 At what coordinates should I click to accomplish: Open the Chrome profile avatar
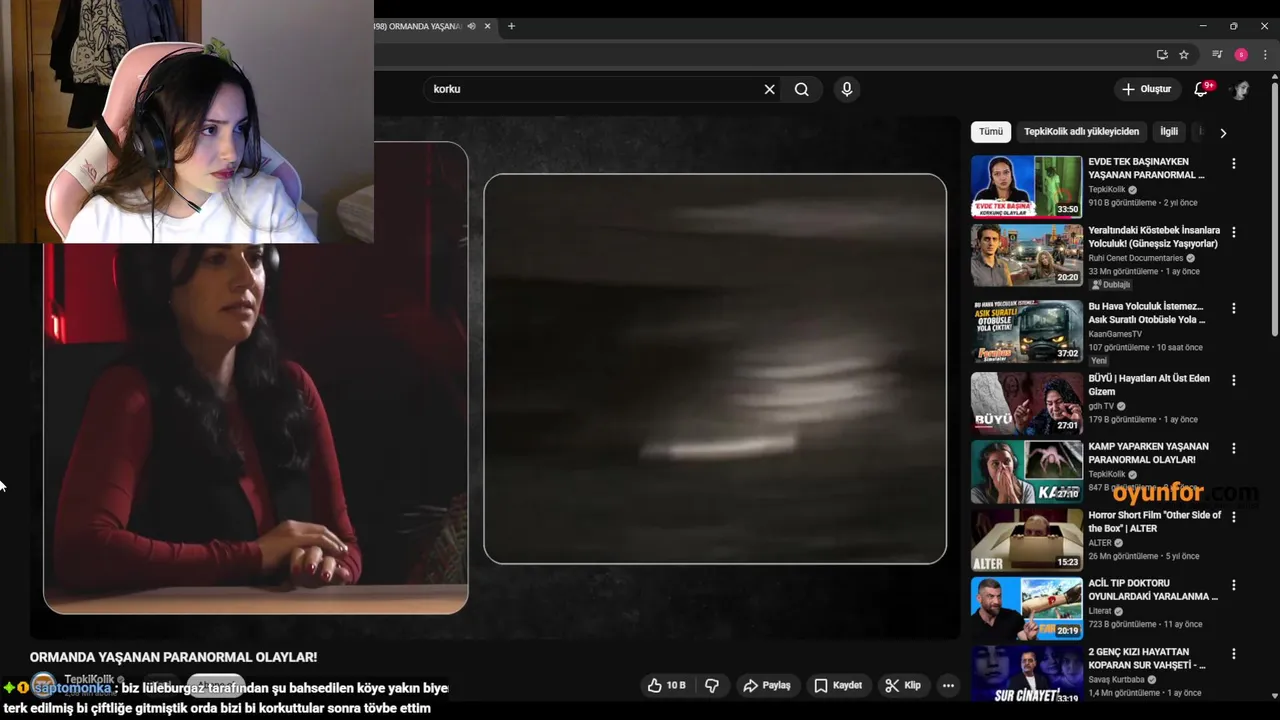[x=1241, y=55]
